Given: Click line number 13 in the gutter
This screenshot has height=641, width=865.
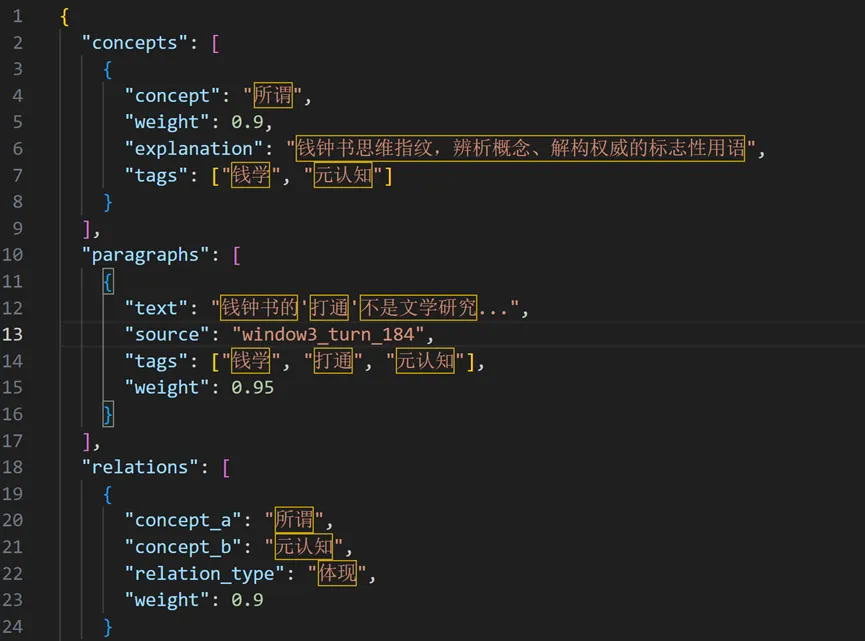Looking at the screenshot, I should (x=12, y=334).
